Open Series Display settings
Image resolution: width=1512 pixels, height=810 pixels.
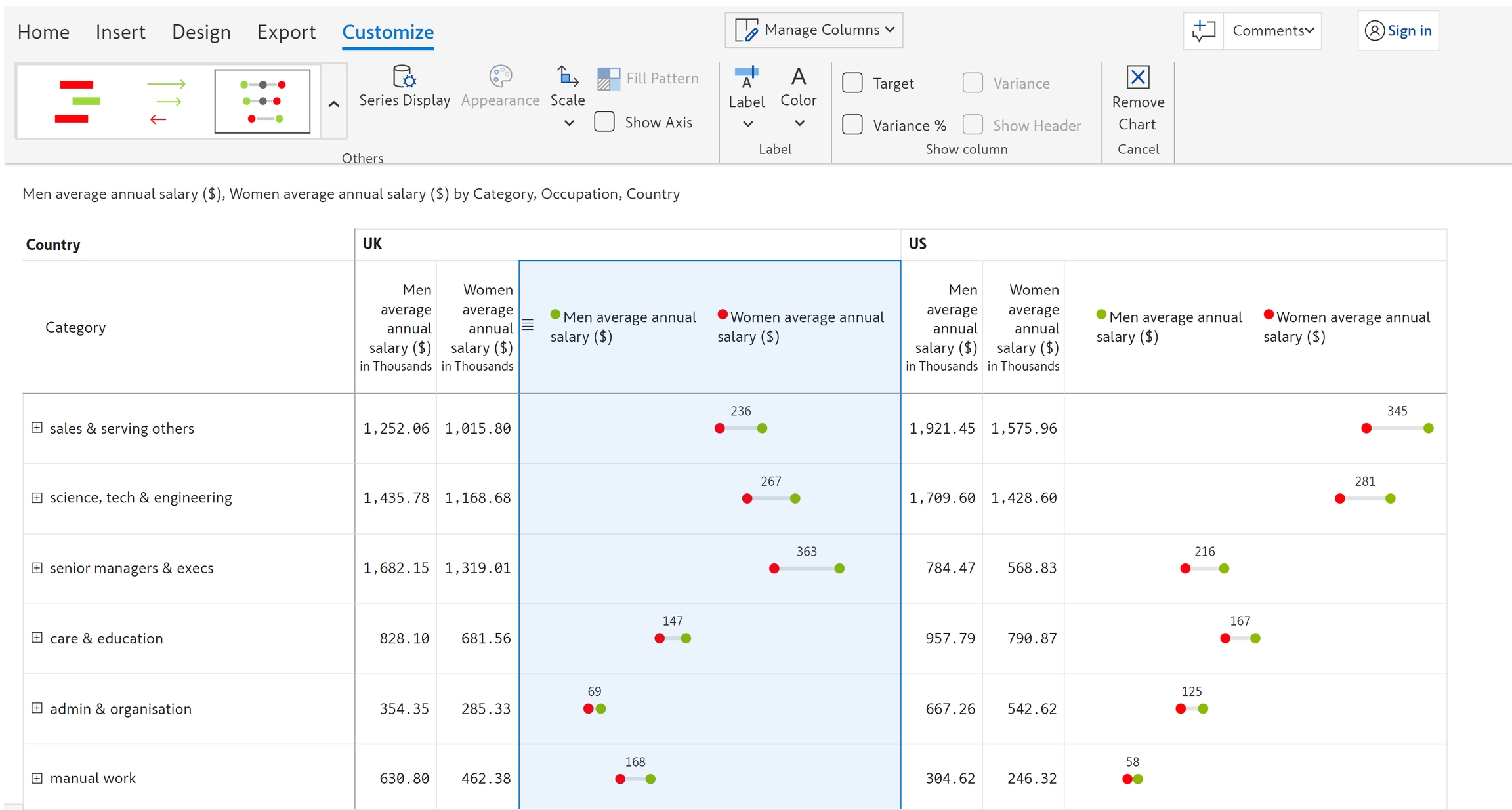pyautogui.click(x=404, y=77)
